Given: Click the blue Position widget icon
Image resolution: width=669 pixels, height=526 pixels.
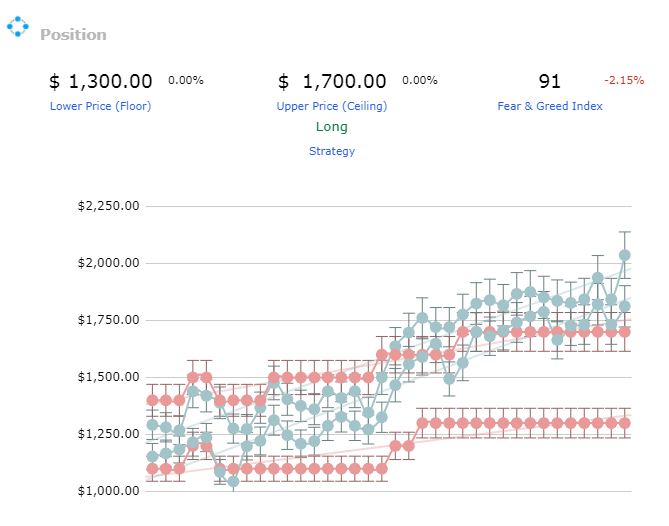Looking at the screenshot, I should pos(17,26).
